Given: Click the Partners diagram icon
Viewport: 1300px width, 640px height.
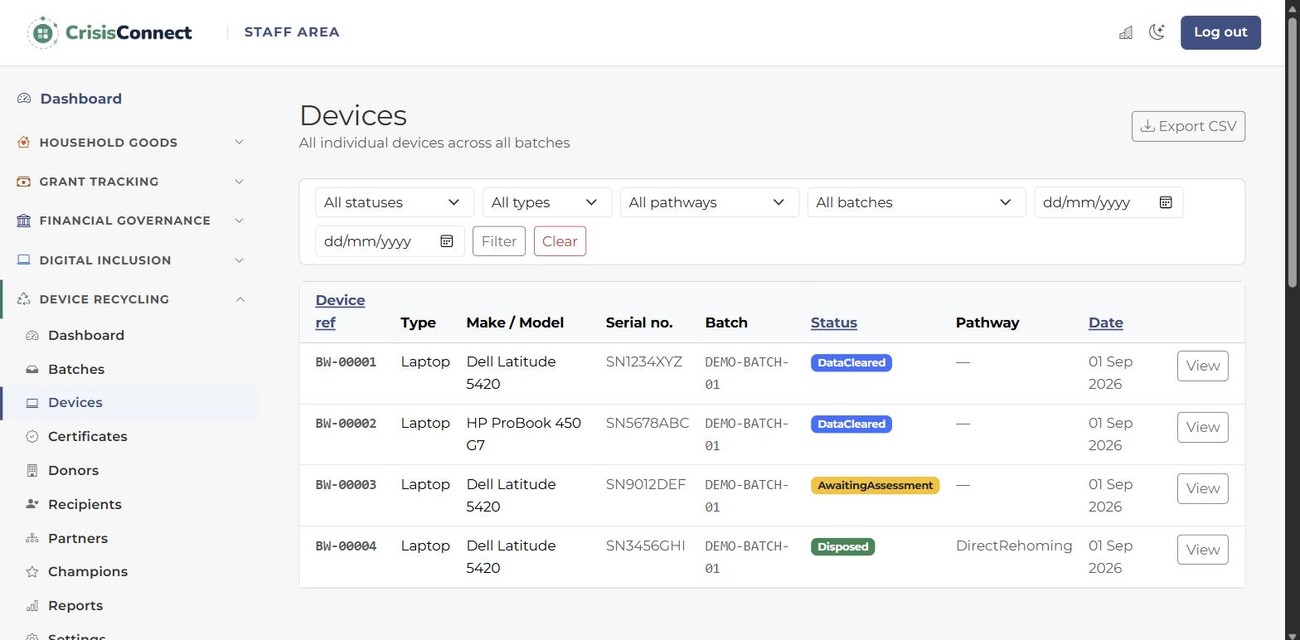Looking at the screenshot, I should [32, 538].
